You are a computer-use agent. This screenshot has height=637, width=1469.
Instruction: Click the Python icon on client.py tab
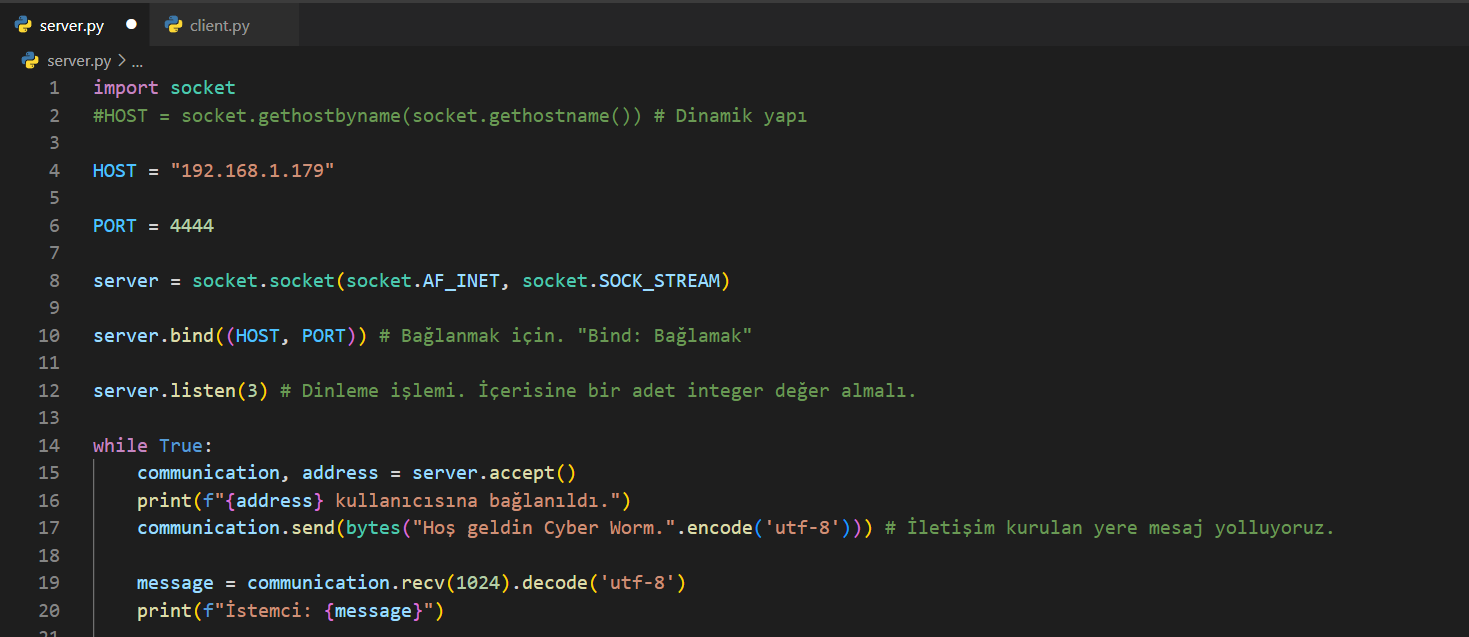pyautogui.click(x=174, y=26)
